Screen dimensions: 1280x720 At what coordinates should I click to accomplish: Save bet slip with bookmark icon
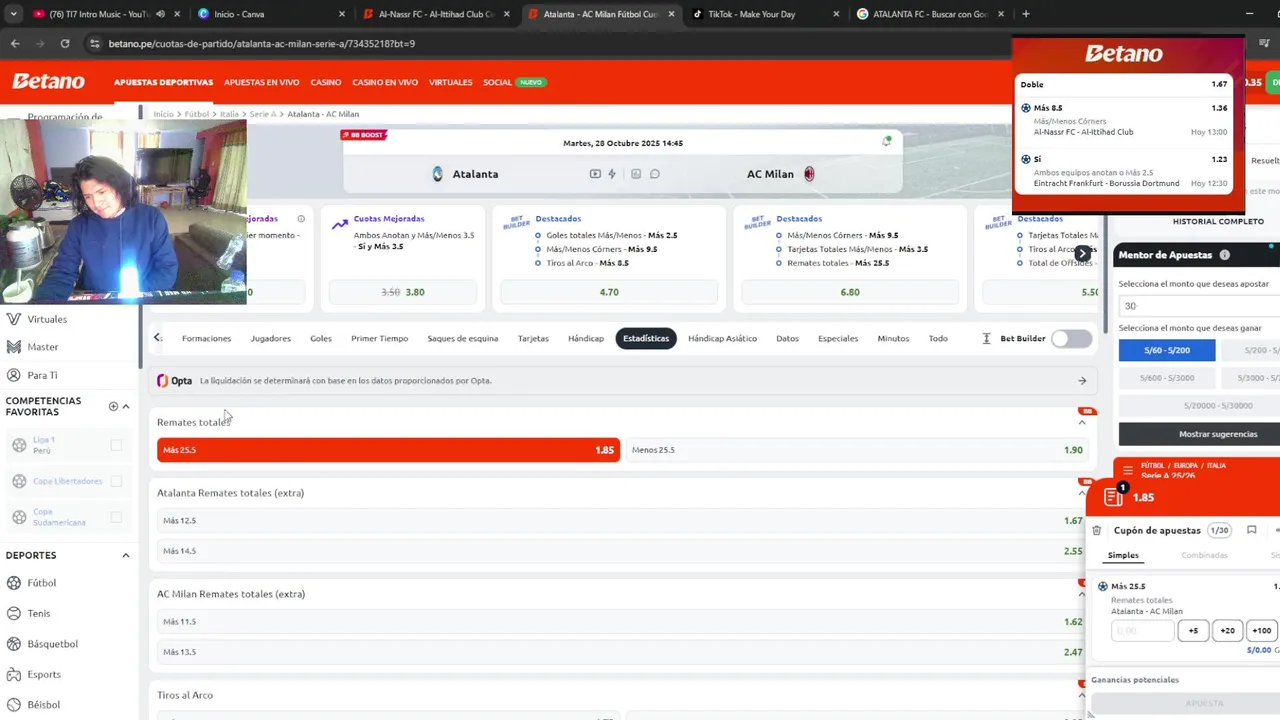[1251, 531]
